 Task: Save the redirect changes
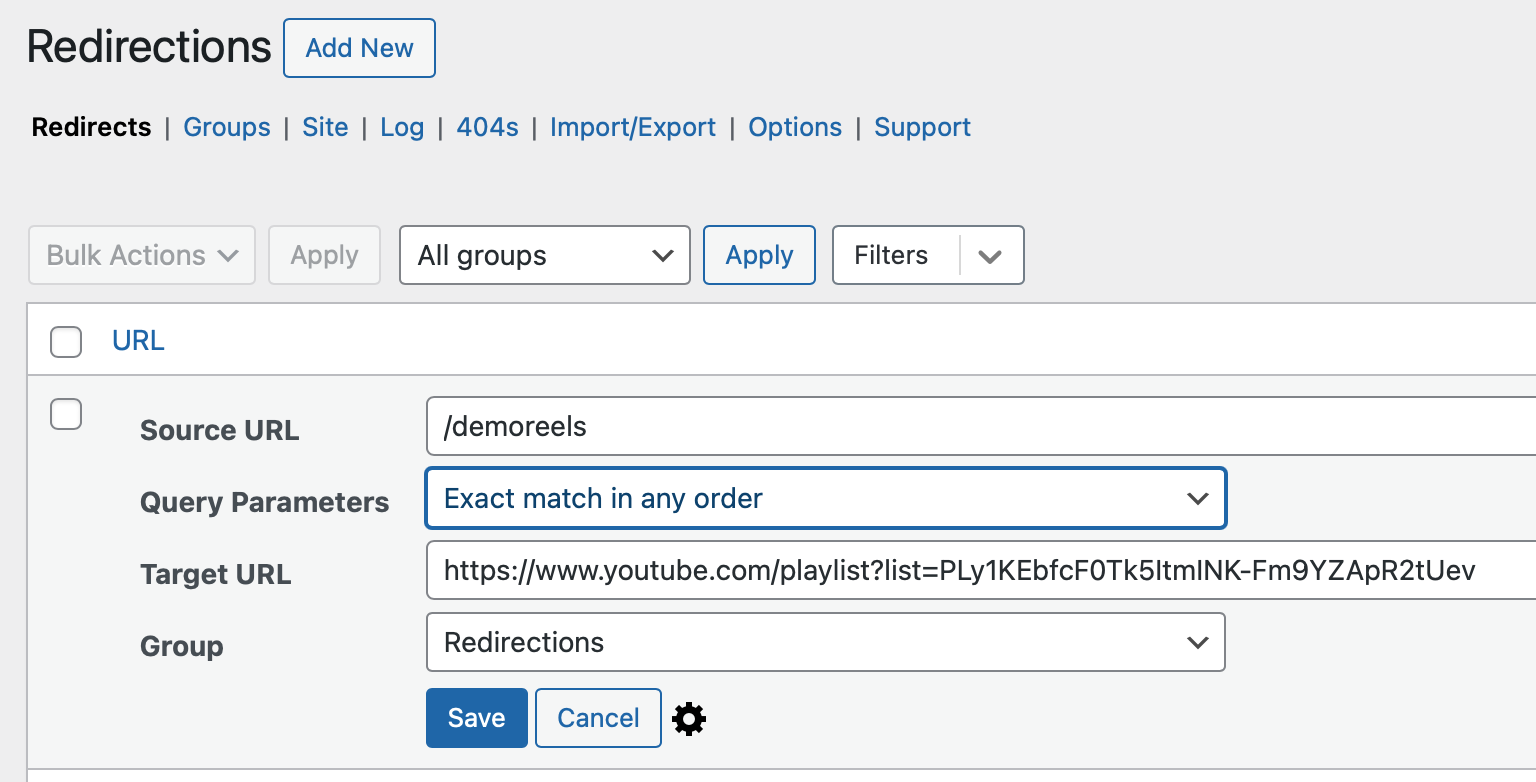pos(476,718)
